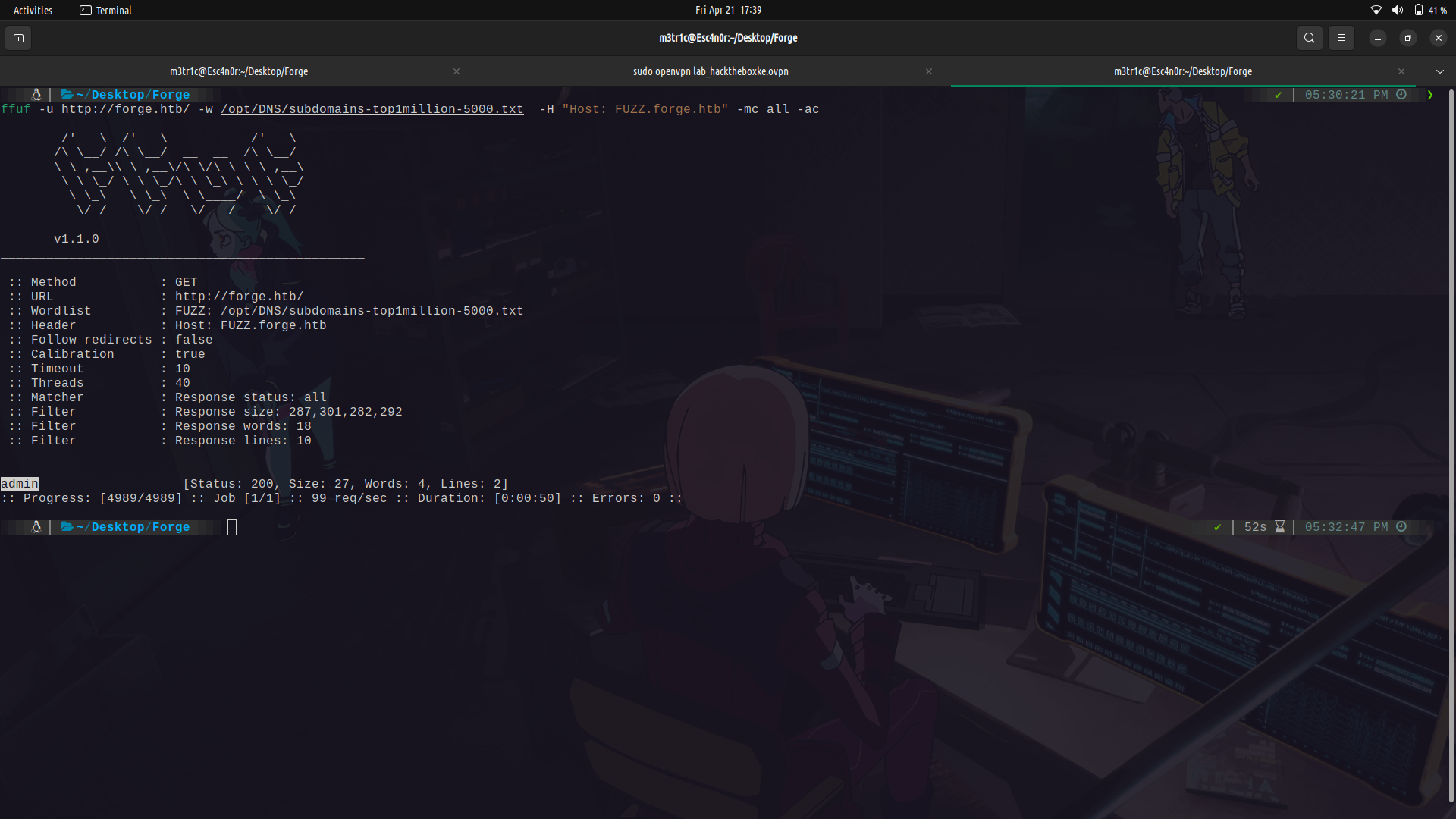Image resolution: width=1456 pixels, height=819 pixels.
Task: Open the Activities overview
Action: click(x=32, y=10)
